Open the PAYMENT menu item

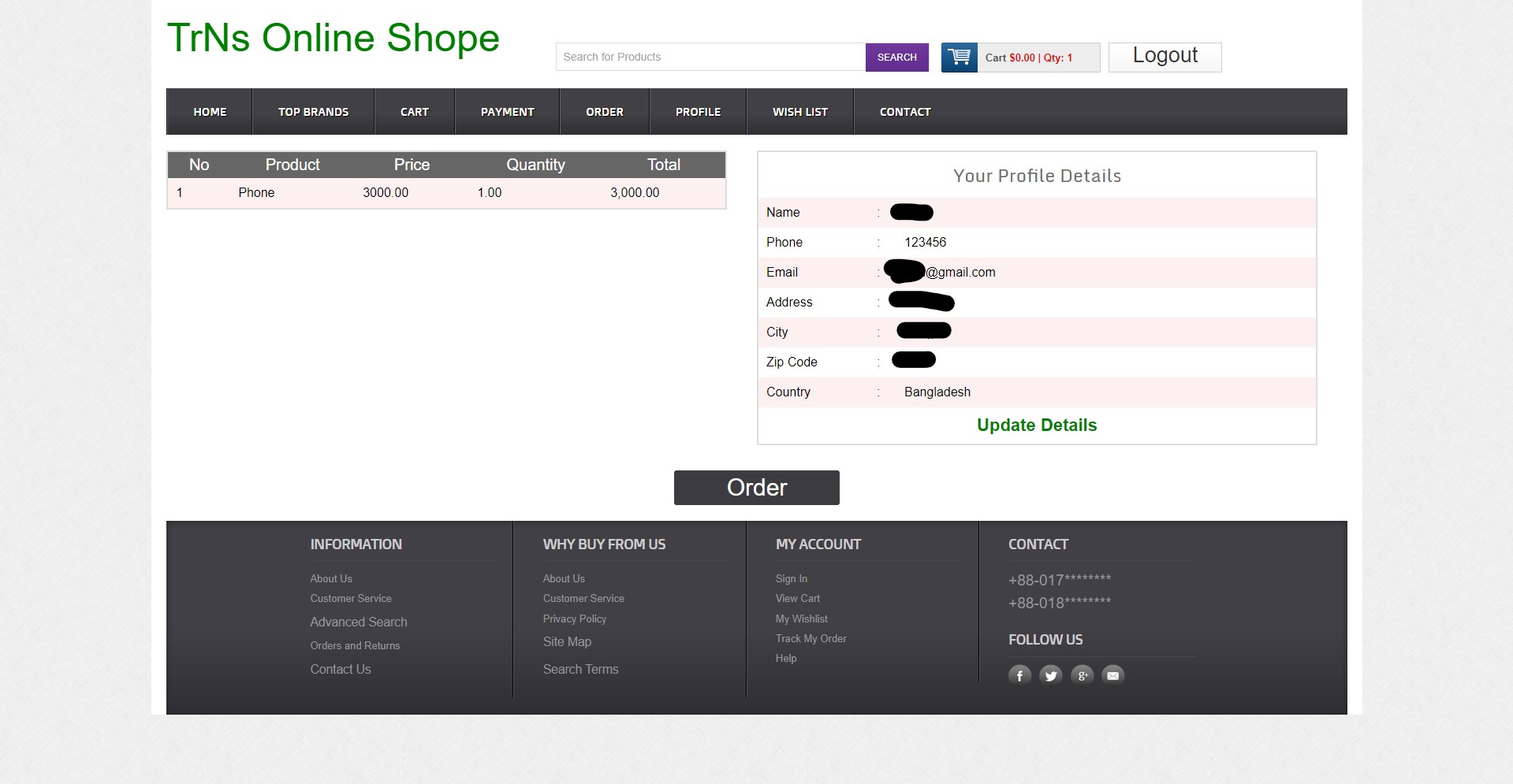tap(506, 111)
